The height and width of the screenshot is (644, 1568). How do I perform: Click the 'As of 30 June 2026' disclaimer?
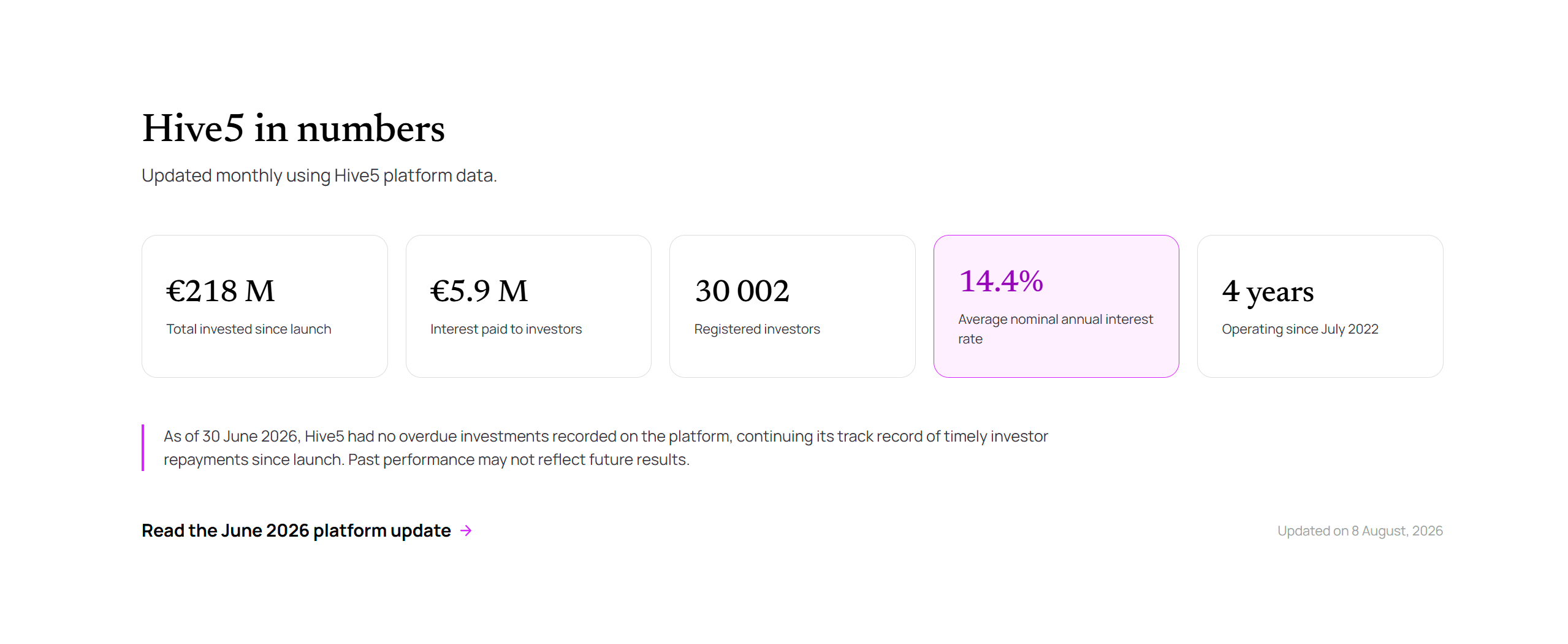point(606,448)
